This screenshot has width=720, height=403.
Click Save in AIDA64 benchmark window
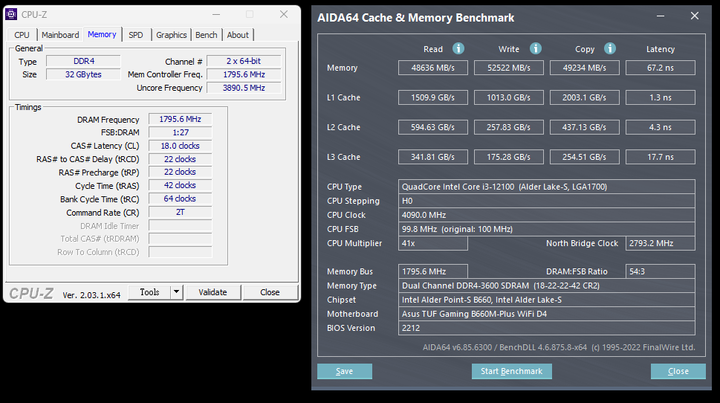[x=344, y=371]
